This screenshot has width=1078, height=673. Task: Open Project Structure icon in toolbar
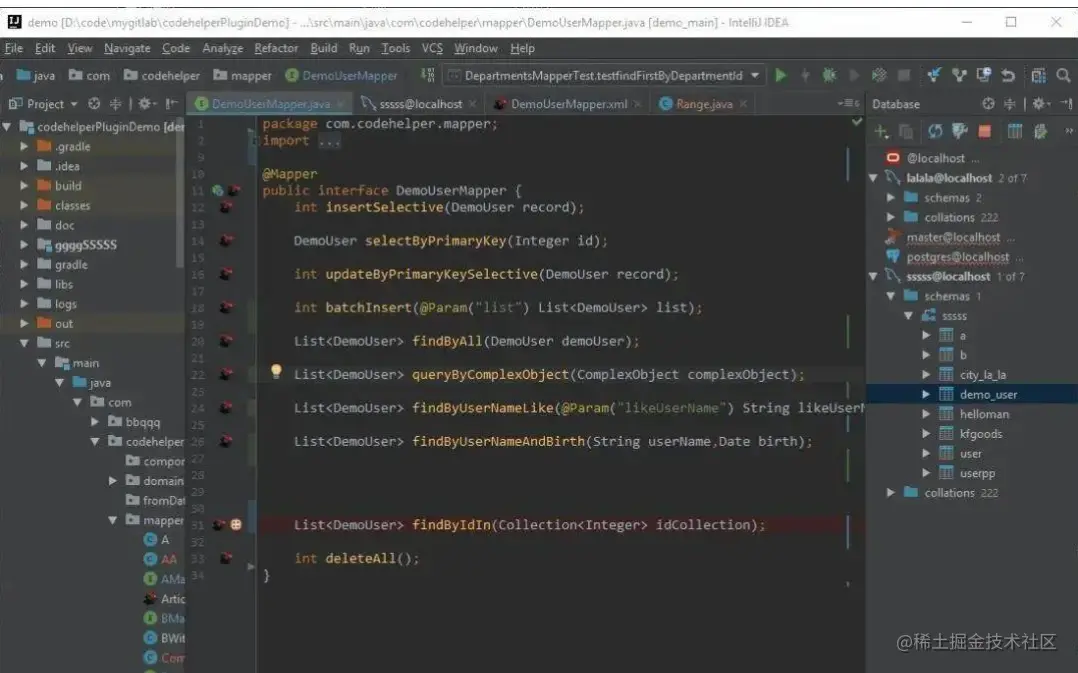tap(1038, 75)
